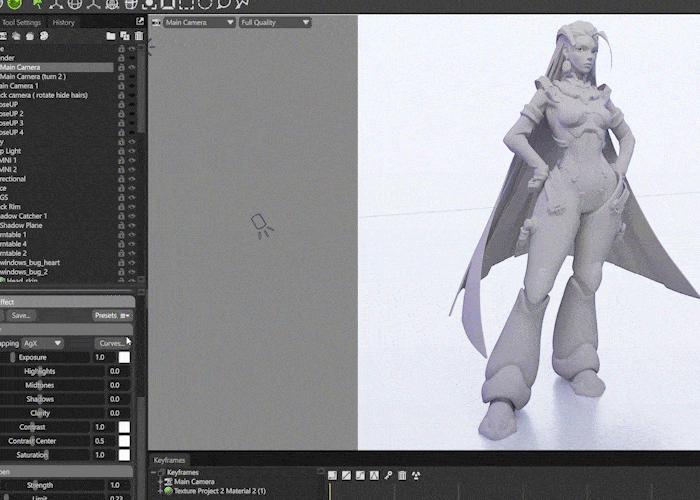Toggle visibility of the back camera (rotate hide hairs) row

coord(132,95)
